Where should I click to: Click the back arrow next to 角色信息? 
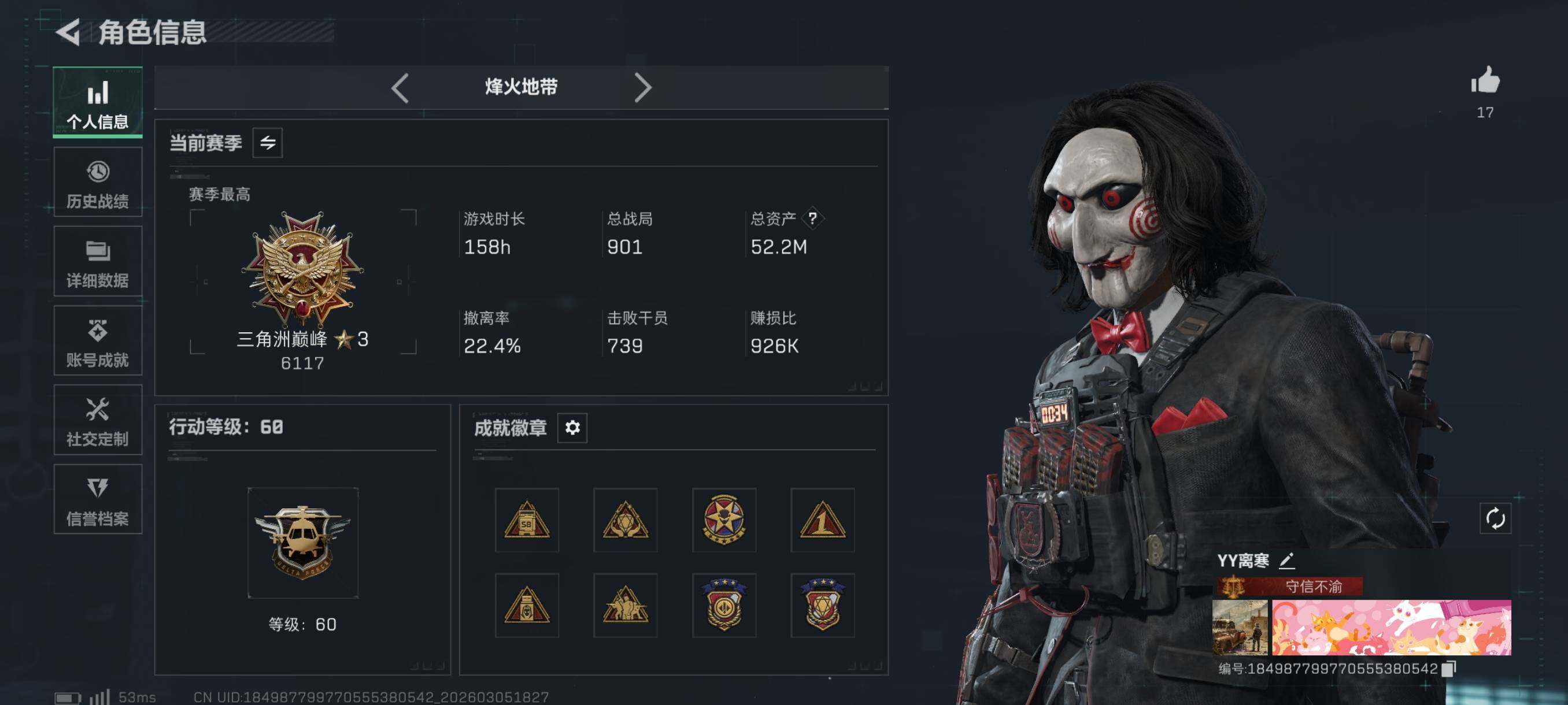pyautogui.click(x=68, y=32)
